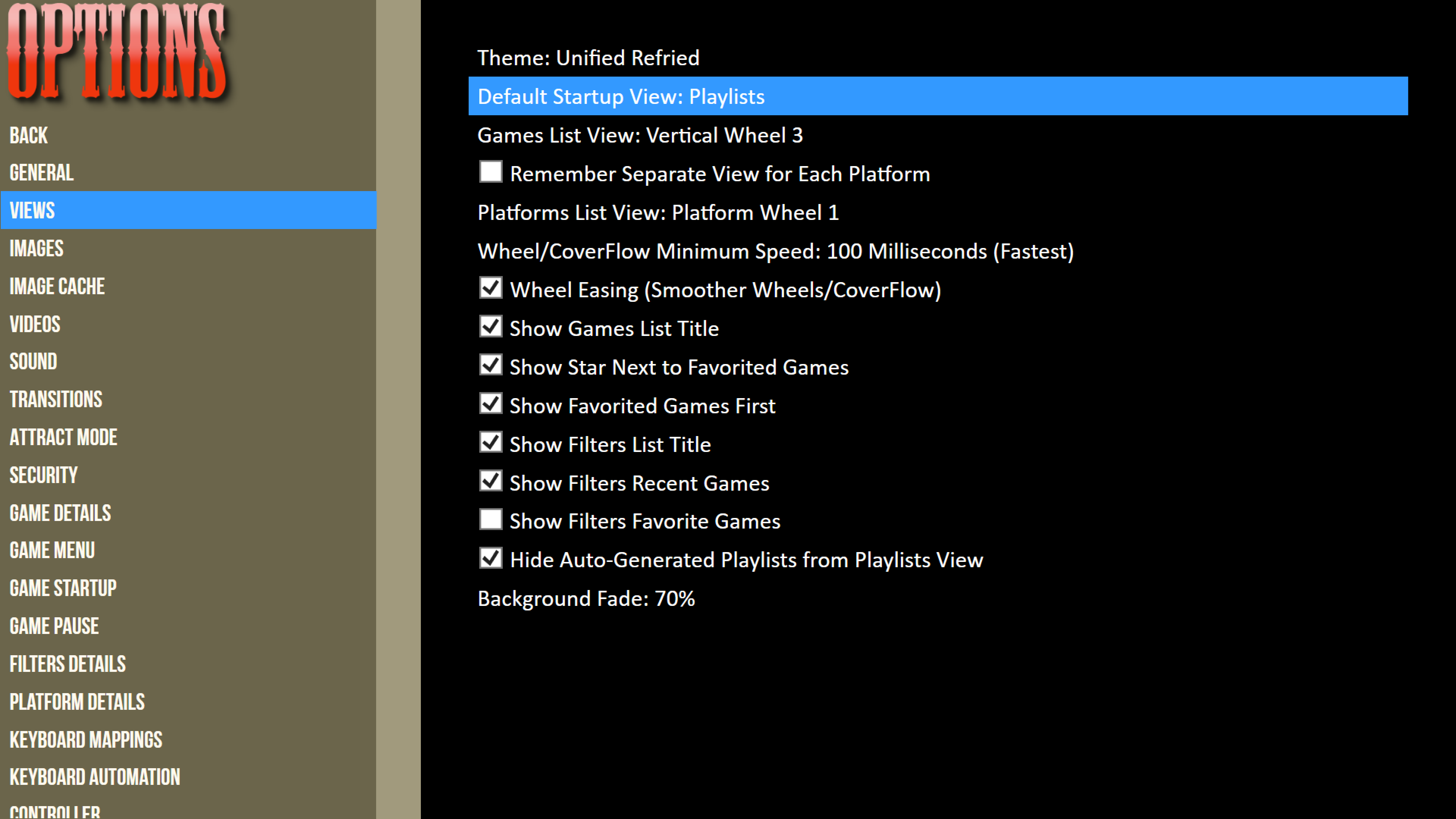Go to the Back menu entry
The width and height of the screenshot is (1456, 819).
188,135
